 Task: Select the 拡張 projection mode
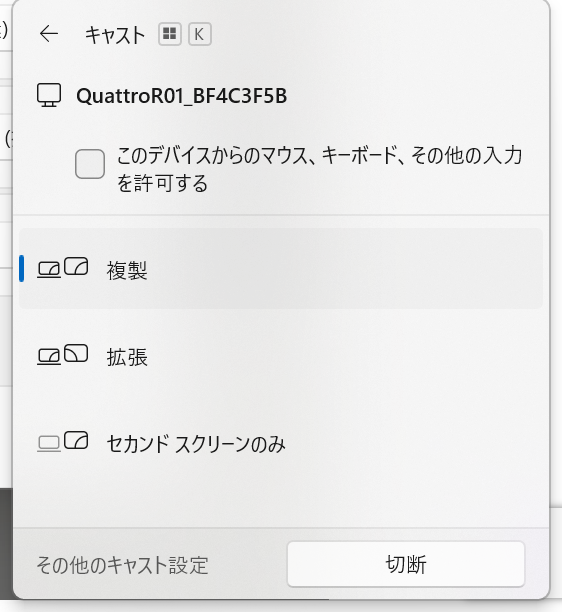[x=281, y=356]
